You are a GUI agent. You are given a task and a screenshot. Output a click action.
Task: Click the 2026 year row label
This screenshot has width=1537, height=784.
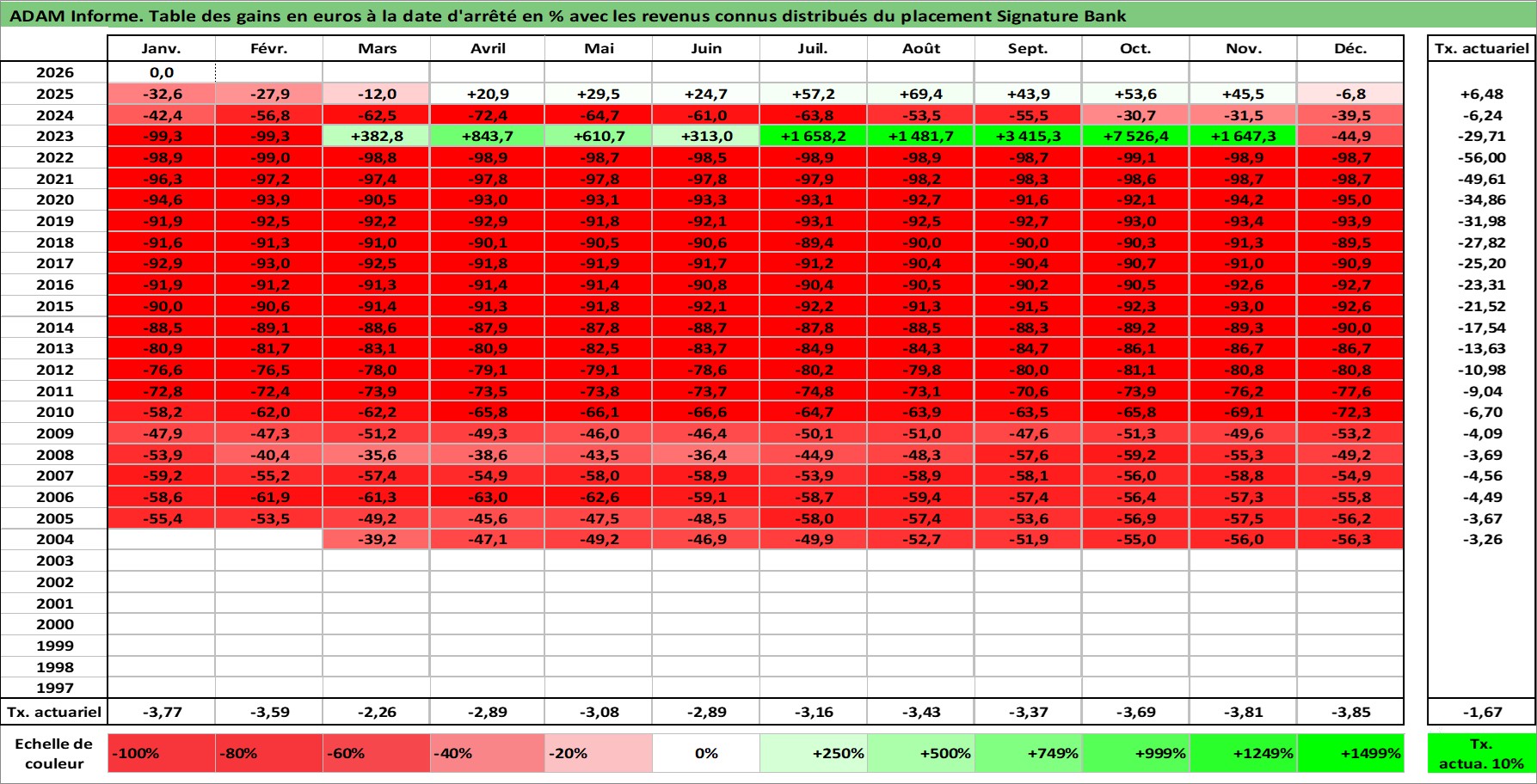tap(54, 72)
